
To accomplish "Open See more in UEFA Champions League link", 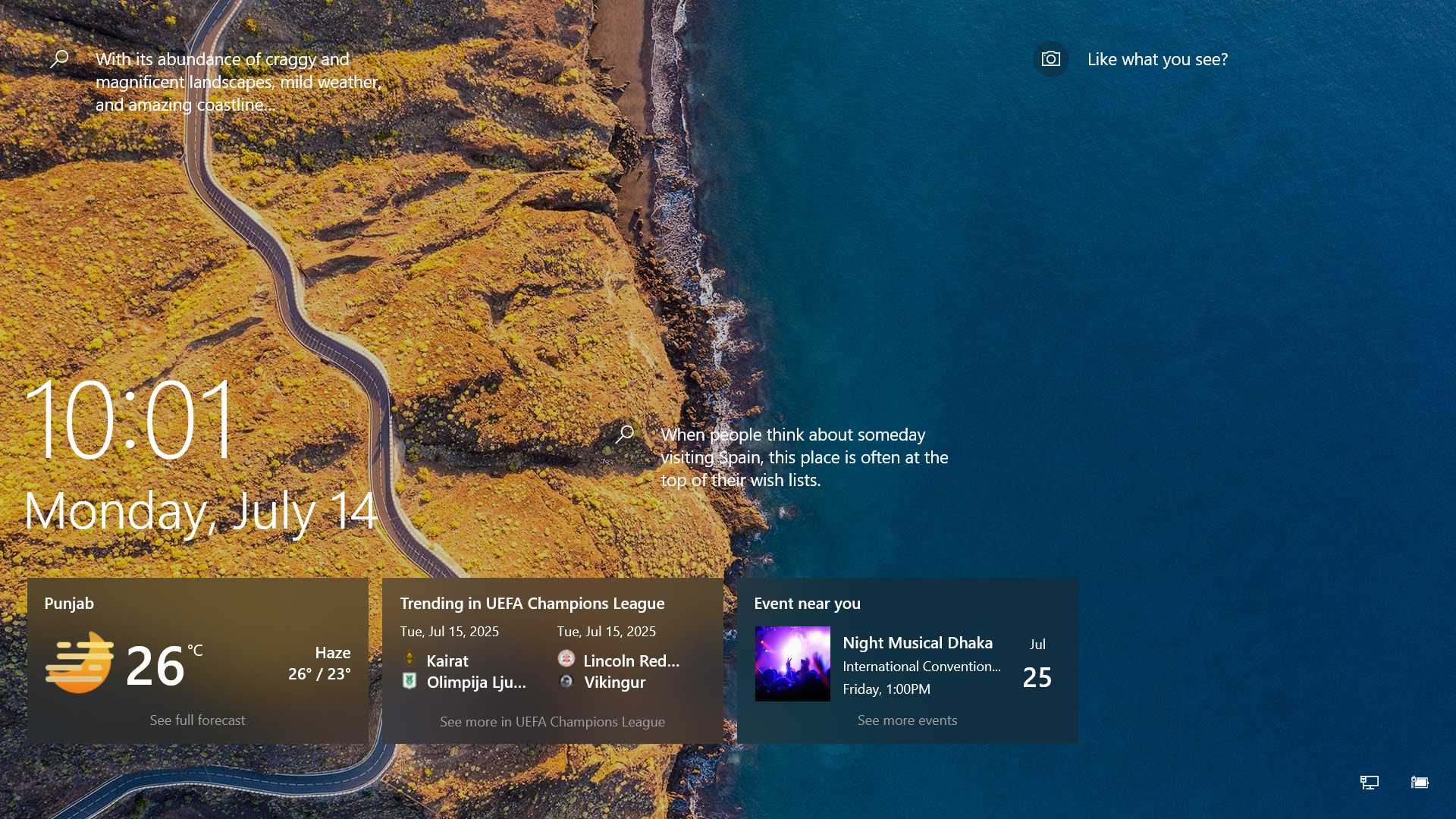I will tap(552, 721).
